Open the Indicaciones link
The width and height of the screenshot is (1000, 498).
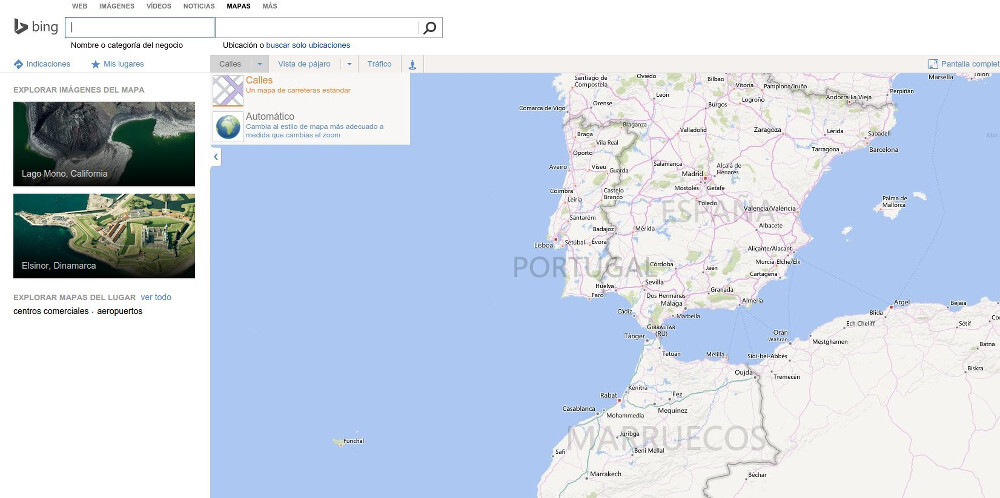tap(48, 64)
